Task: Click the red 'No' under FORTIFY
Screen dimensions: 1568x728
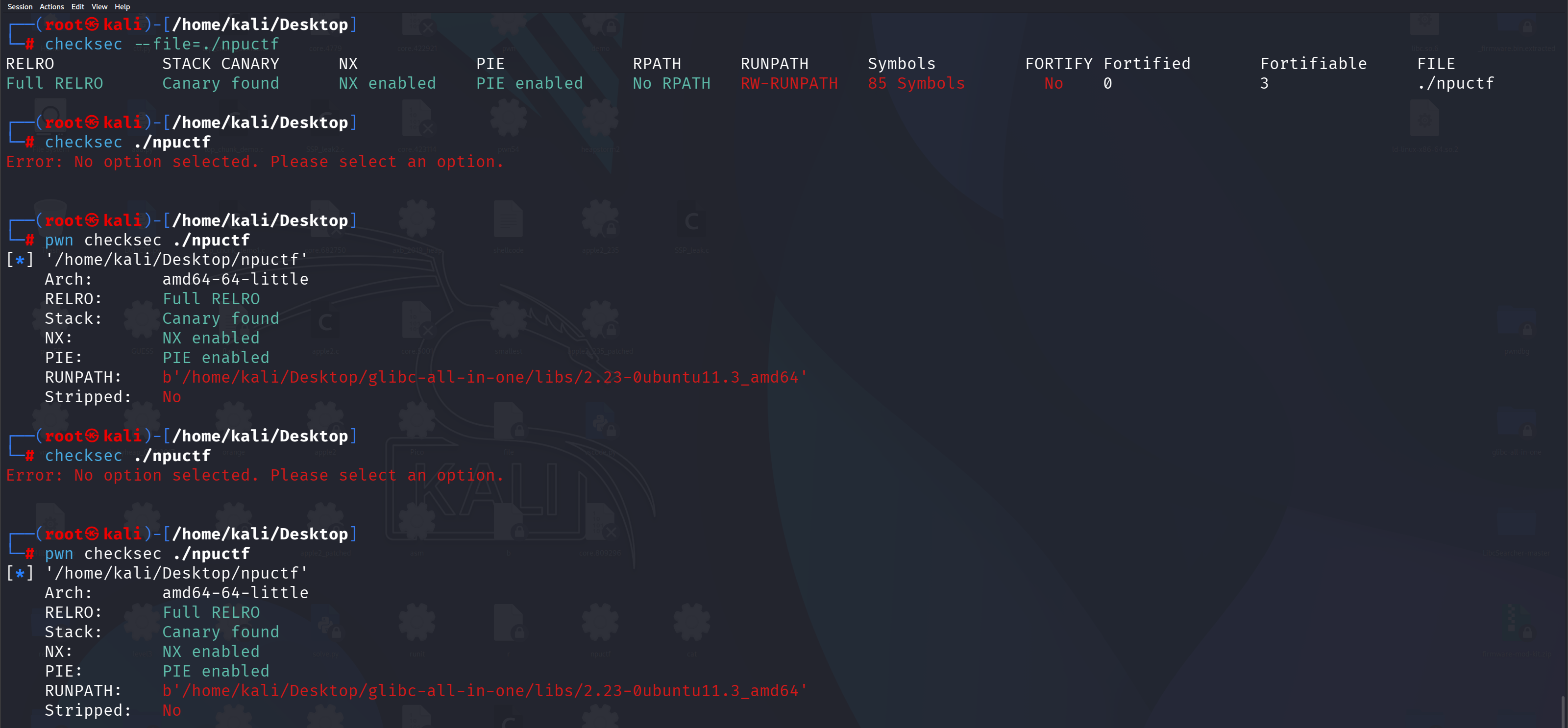Action: [1053, 83]
